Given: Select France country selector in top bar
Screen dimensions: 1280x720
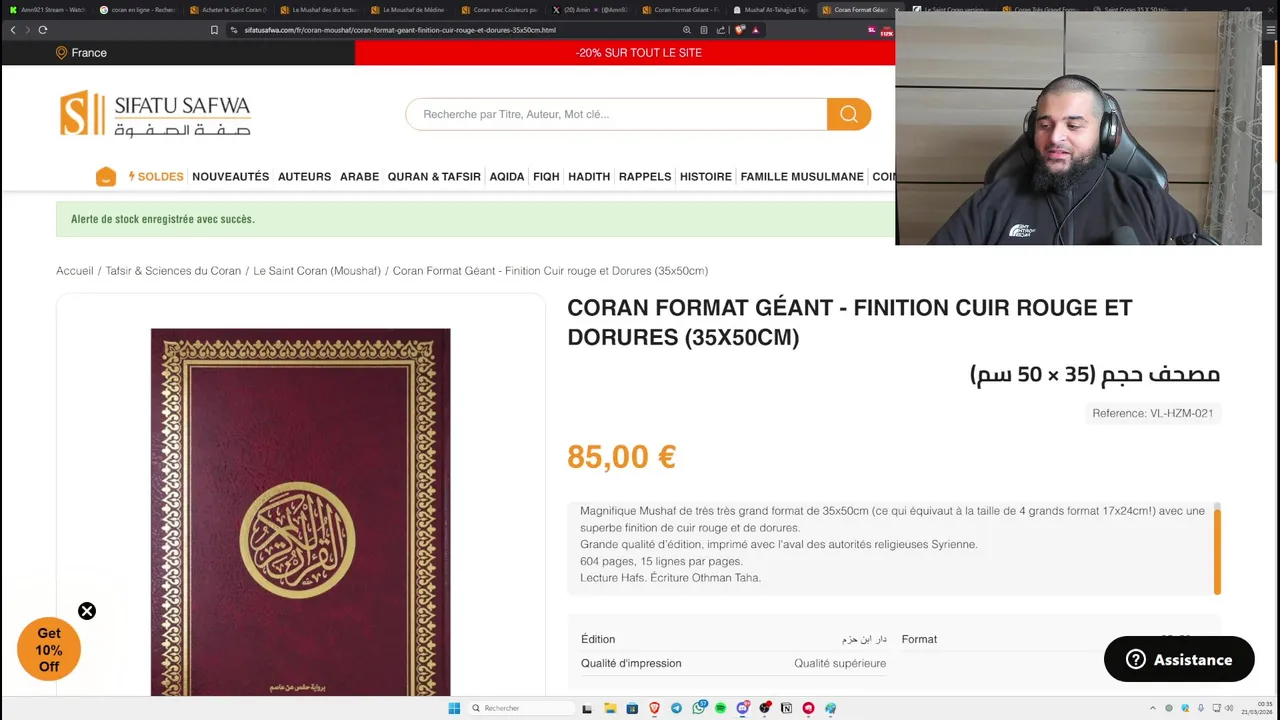Looking at the screenshot, I should [x=81, y=53].
